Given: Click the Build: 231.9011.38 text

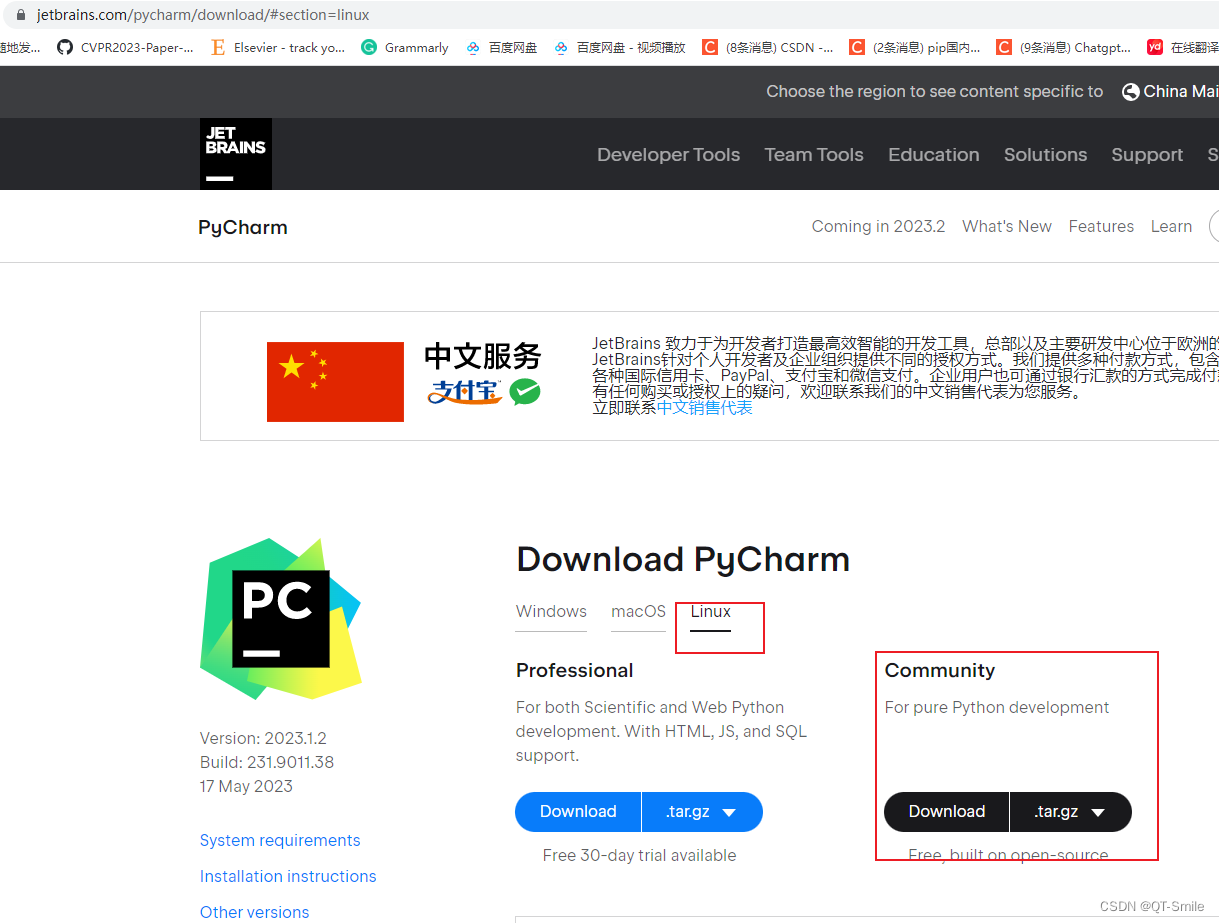Looking at the screenshot, I should pos(267,762).
